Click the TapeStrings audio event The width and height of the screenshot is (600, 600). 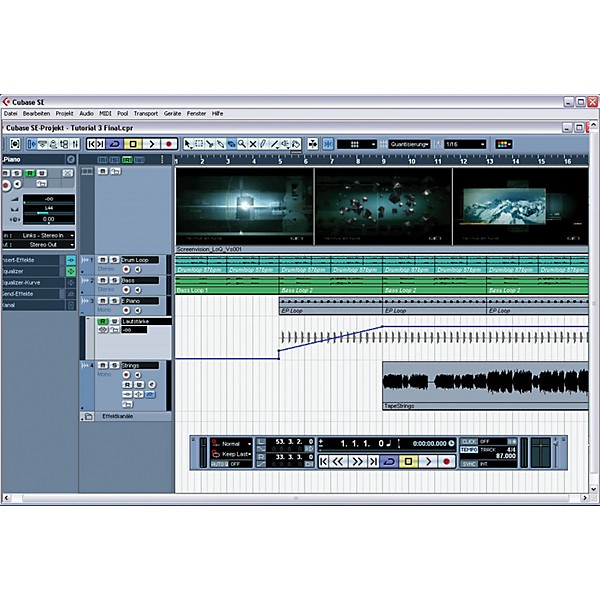click(485, 386)
